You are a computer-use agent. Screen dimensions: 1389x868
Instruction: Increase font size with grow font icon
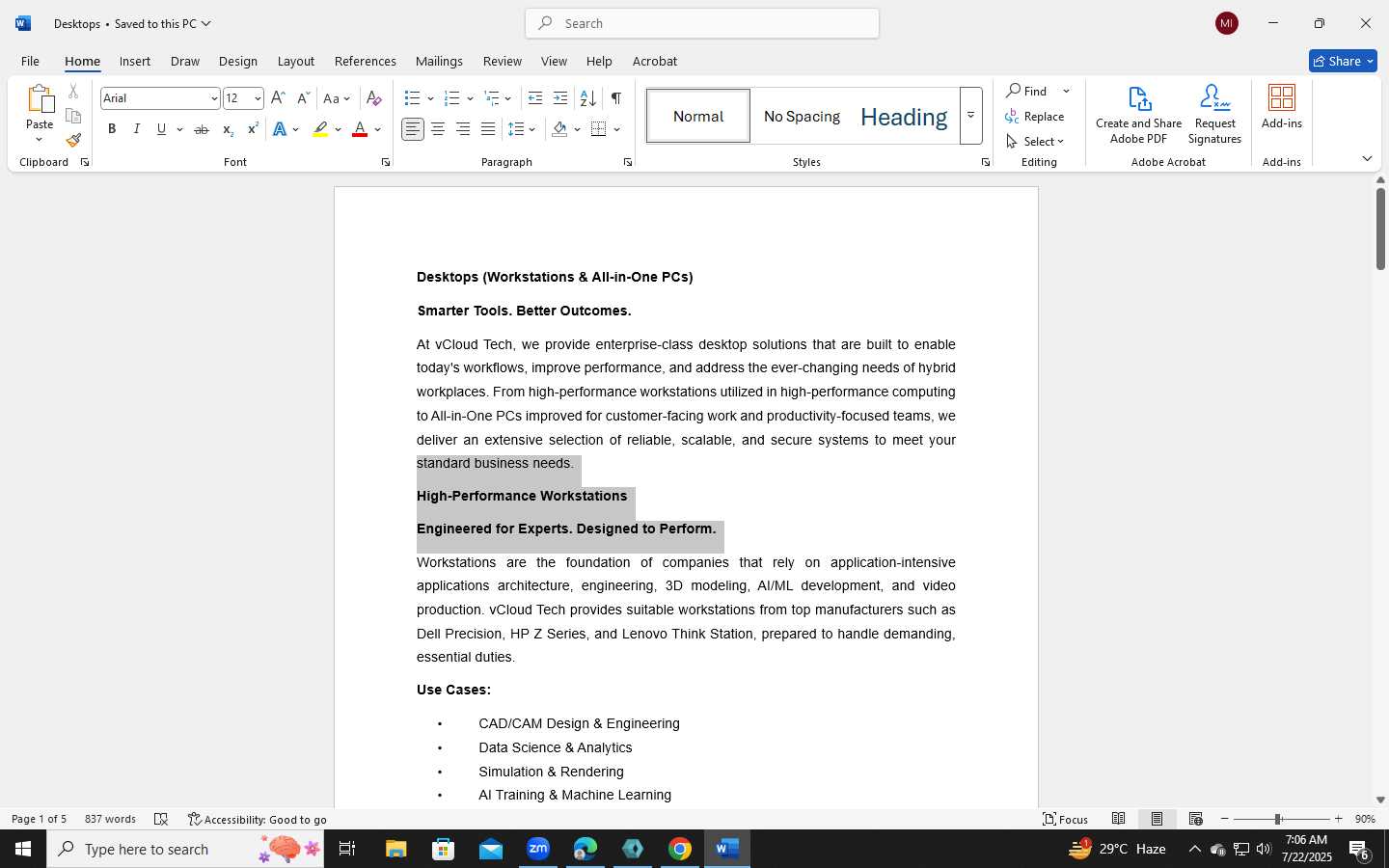pos(278,98)
